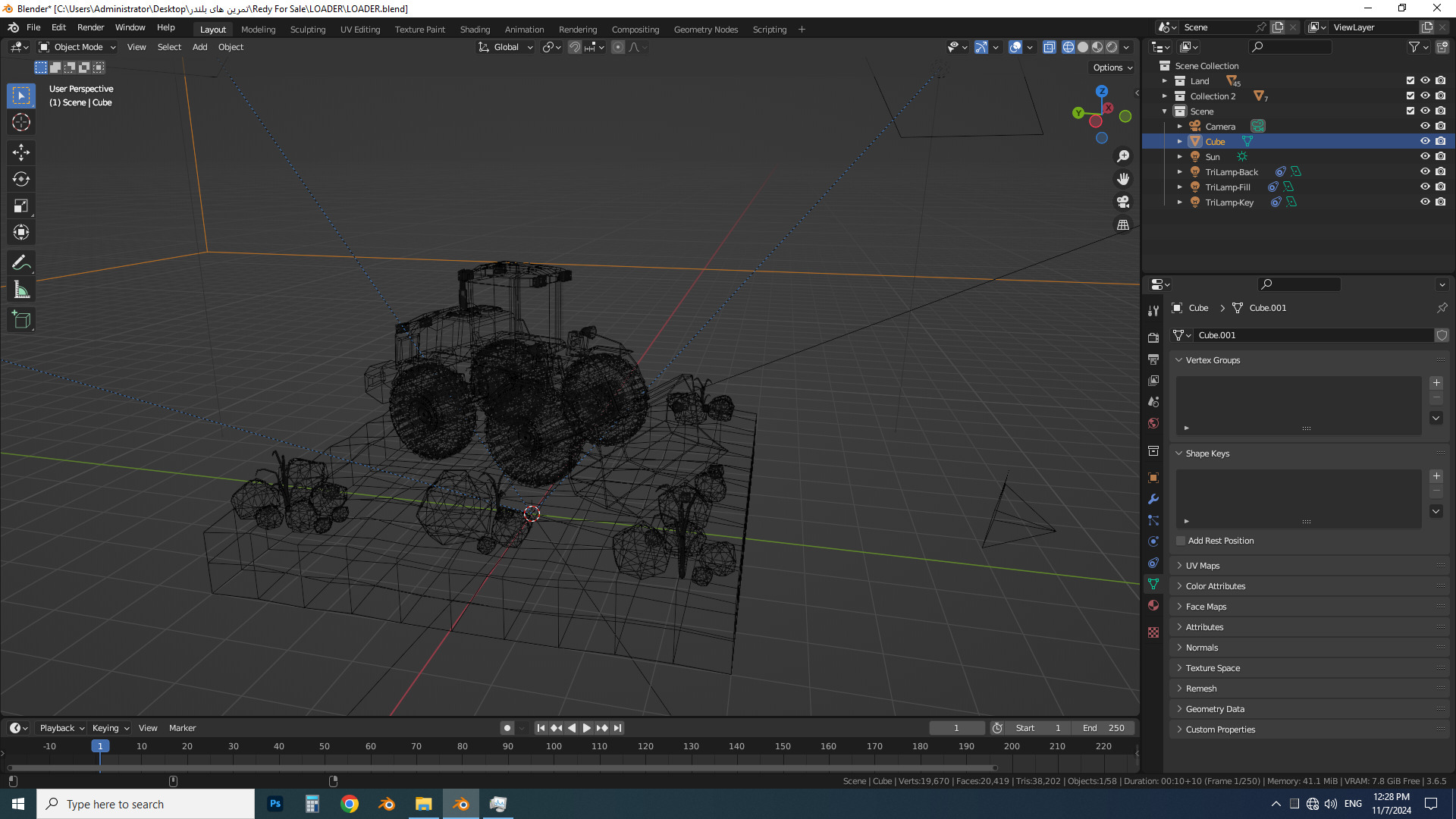Click the Zoom view magnifier icon

pyautogui.click(x=1123, y=156)
